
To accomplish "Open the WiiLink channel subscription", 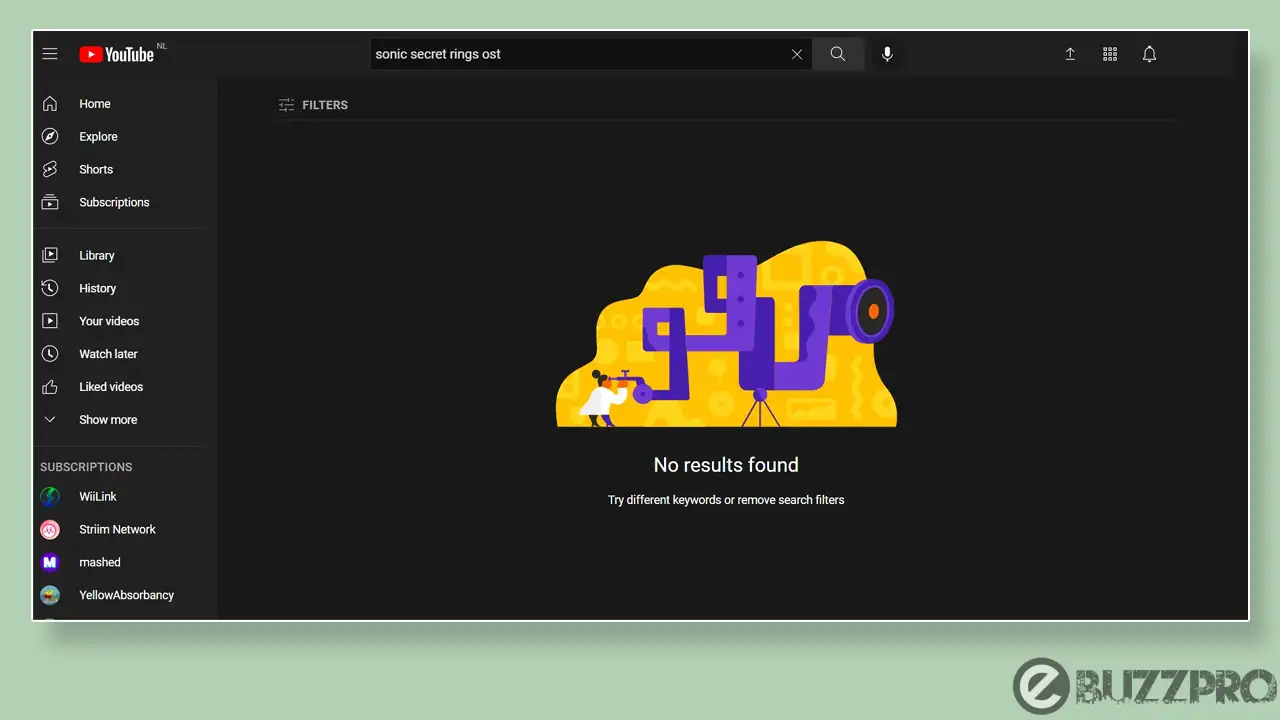I will (x=98, y=497).
